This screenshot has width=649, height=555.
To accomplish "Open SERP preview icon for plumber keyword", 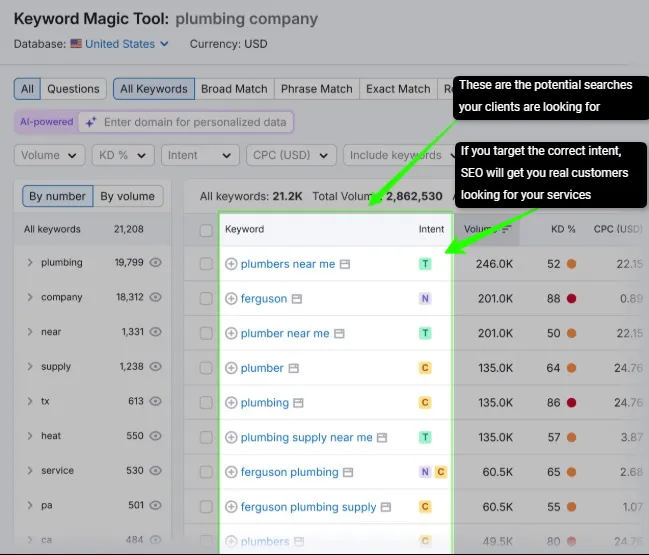I will click(x=294, y=368).
